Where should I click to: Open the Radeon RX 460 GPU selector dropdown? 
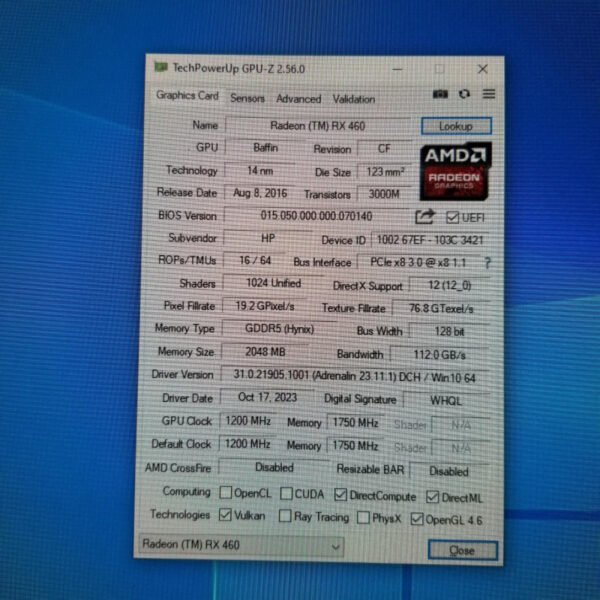[241, 545]
